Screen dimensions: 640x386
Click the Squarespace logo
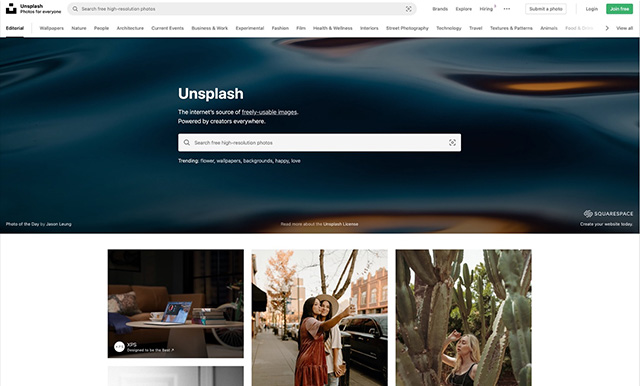pos(608,214)
